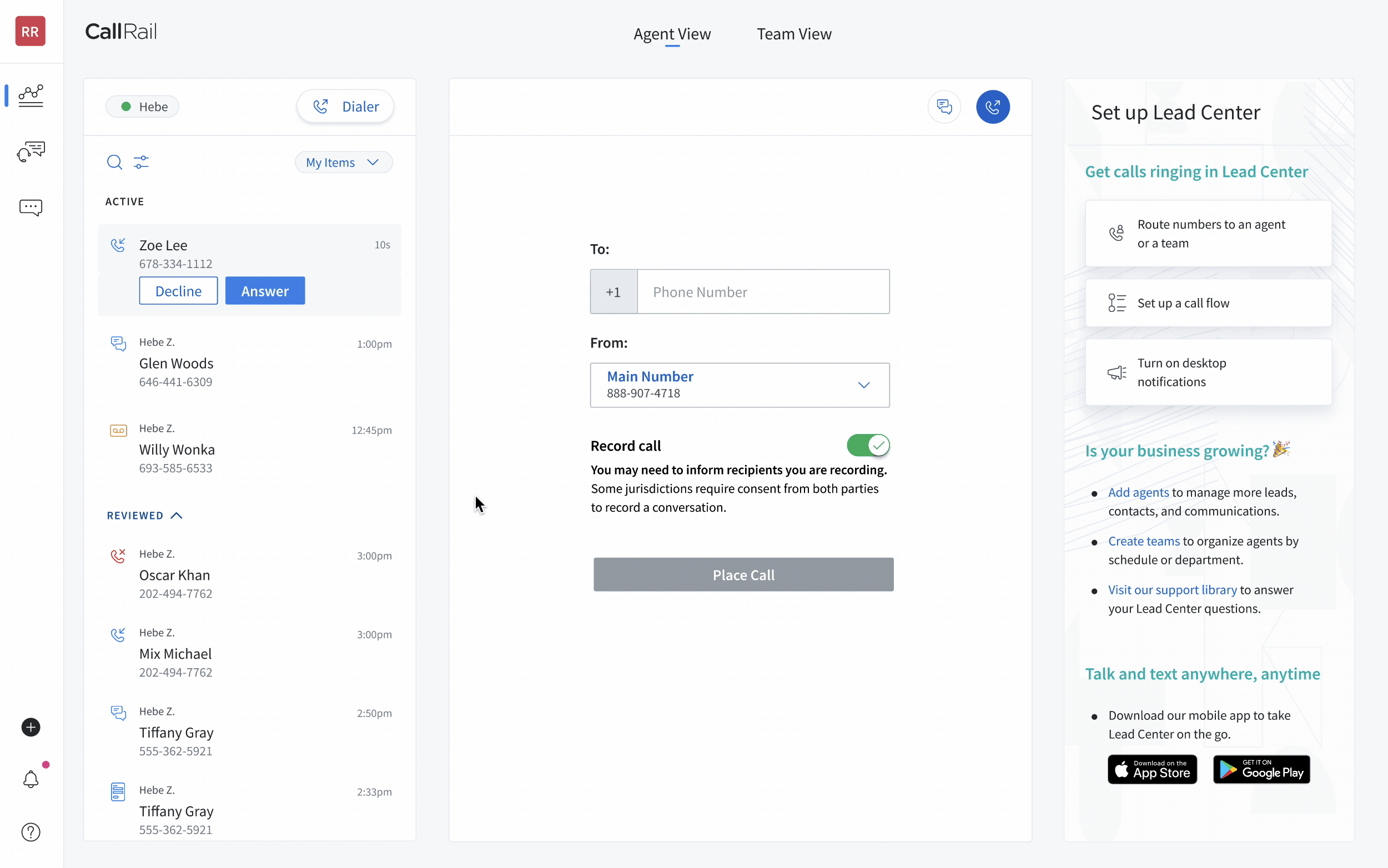Click the Phone Number input field
Viewport: 1388px width, 868px height.
[x=763, y=291]
